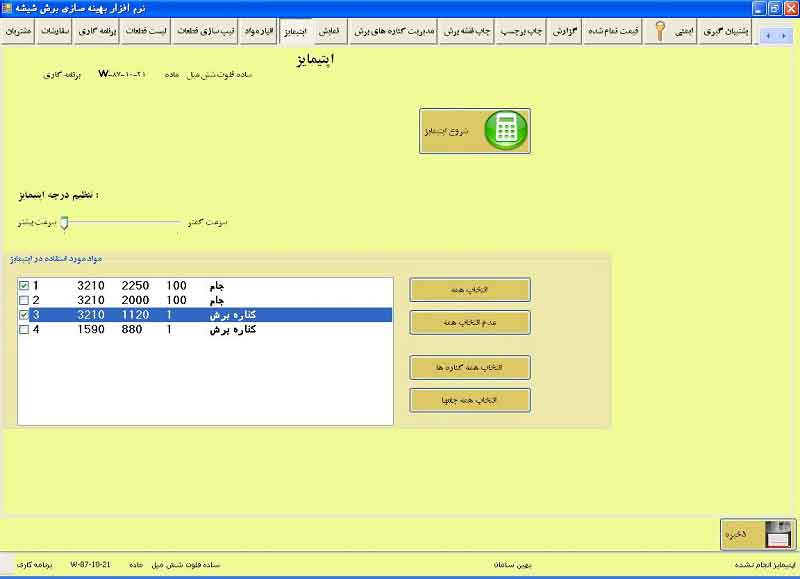
Task: Switch to the انبار مواد (material stock) tab
Action: point(259,32)
